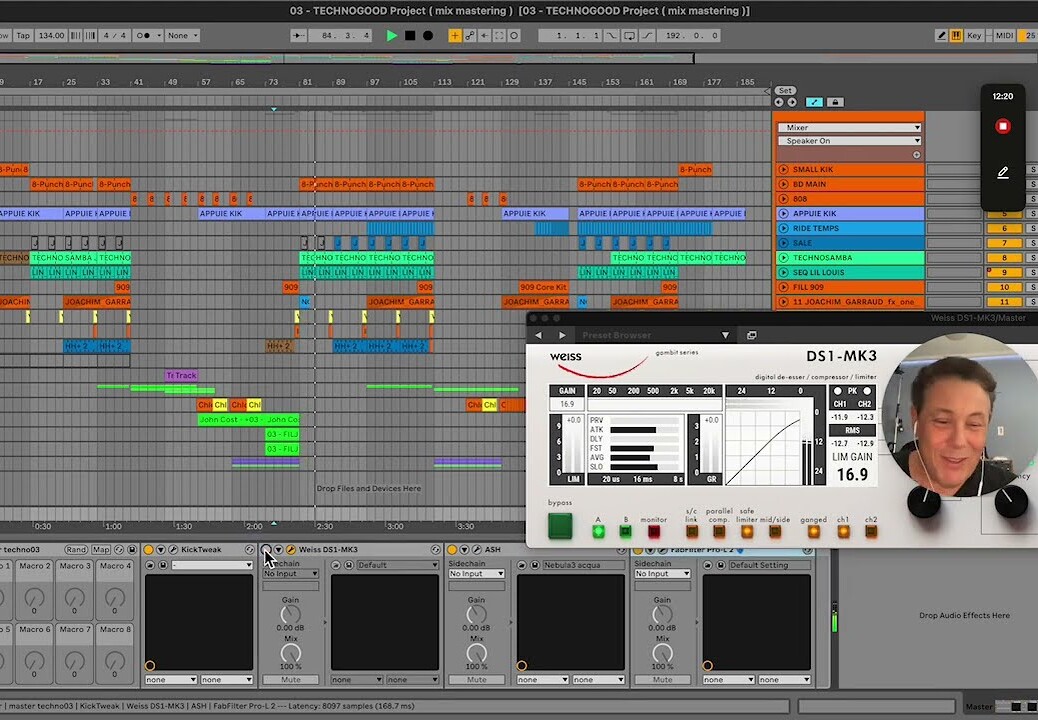The width and height of the screenshot is (1038, 720).
Task: Open the None quantization dropdown
Action: pyautogui.click(x=183, y=36)
